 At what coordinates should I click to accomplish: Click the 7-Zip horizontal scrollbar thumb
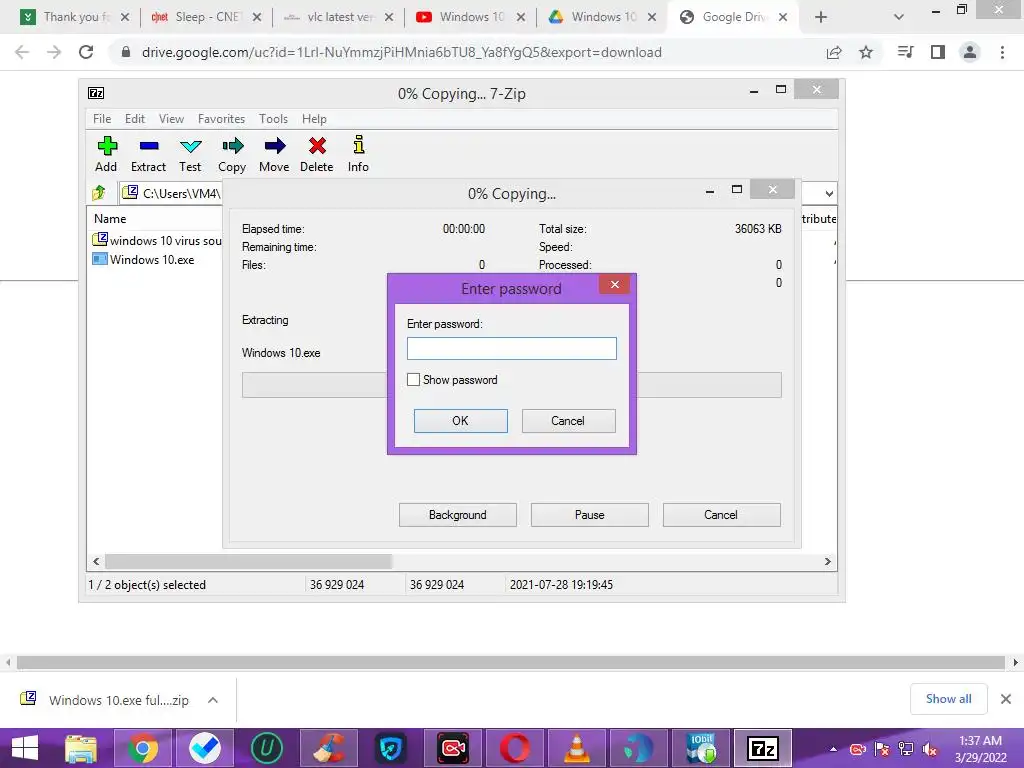click(248, 561)
